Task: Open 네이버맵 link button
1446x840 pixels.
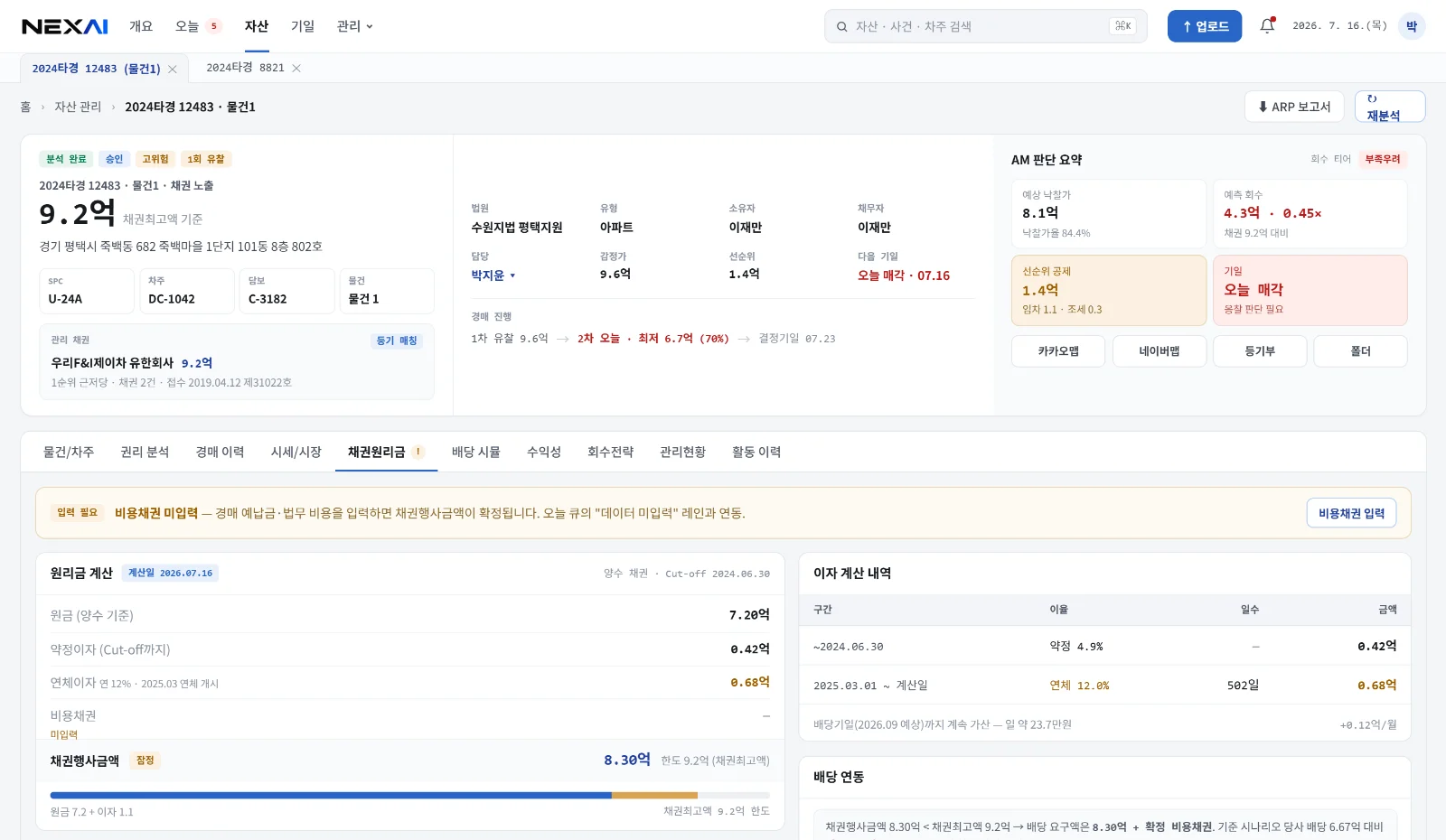Action: (1160, 351)
